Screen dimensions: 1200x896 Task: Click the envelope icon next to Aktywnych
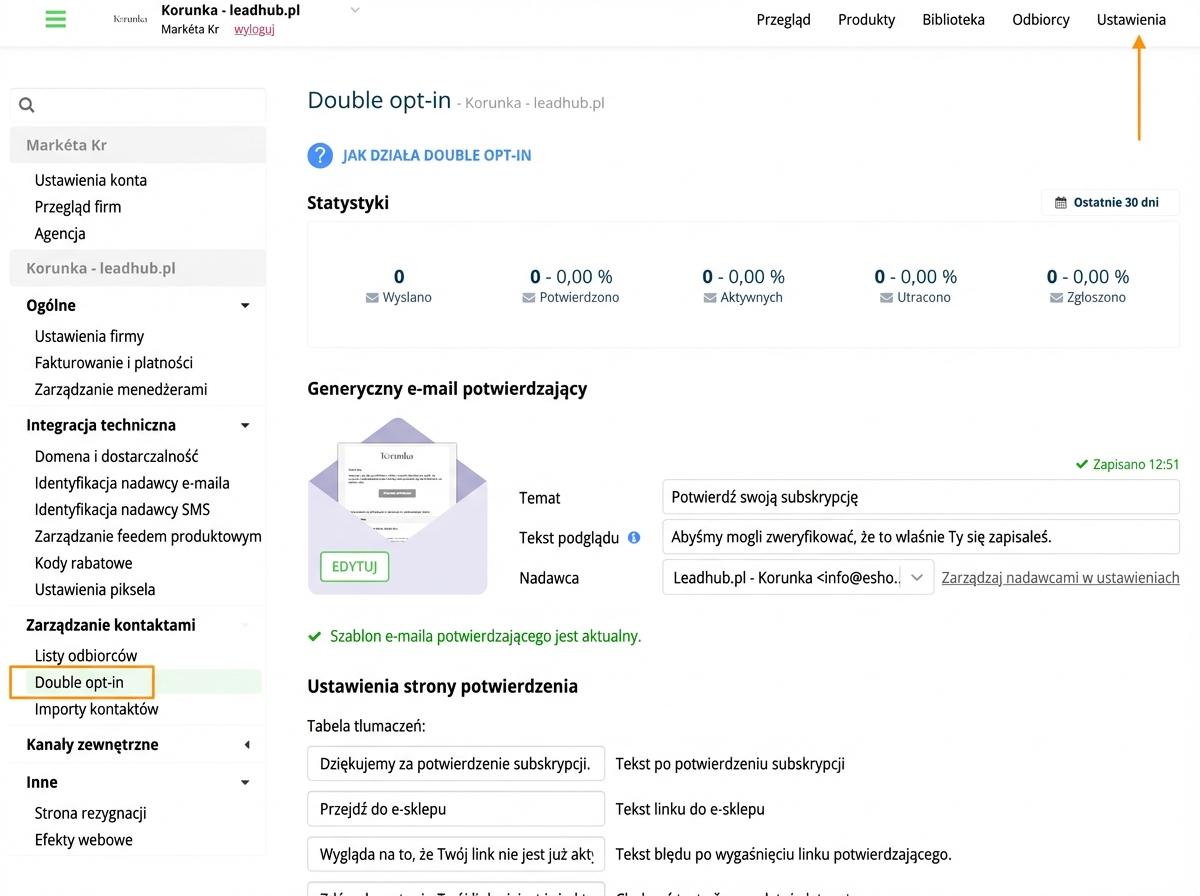click(710, 298)
